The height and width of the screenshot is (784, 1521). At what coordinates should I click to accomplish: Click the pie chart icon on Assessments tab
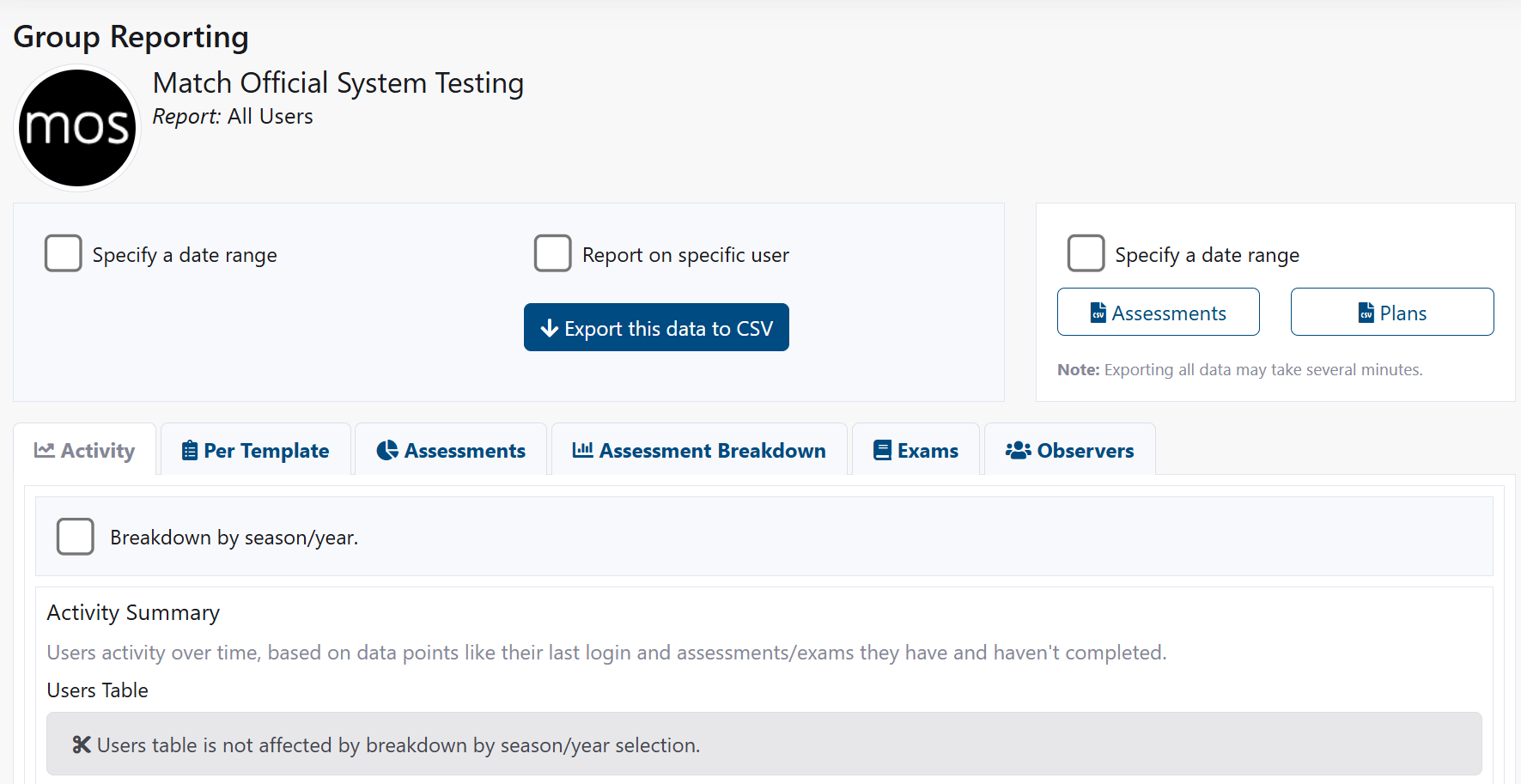386,450
